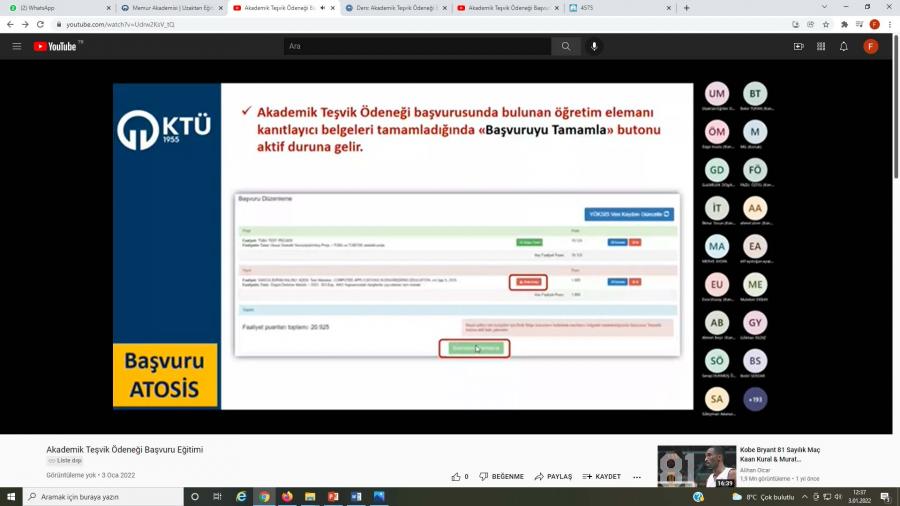Screen dimensions: 900x506
Task: Open a new browser tab with plus
Action: coord(686,8)
